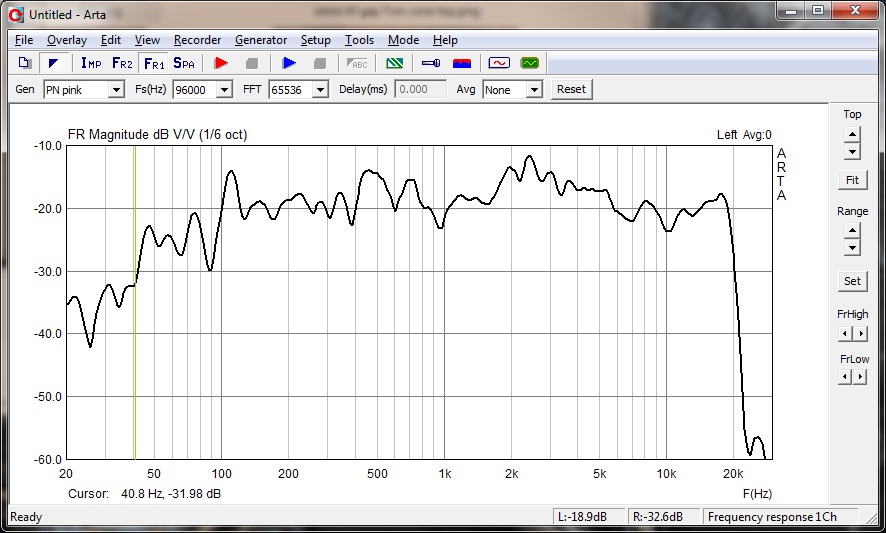886x533 pixels.
Task: Open the Edit menu
Action: click(x=111, y=40)
